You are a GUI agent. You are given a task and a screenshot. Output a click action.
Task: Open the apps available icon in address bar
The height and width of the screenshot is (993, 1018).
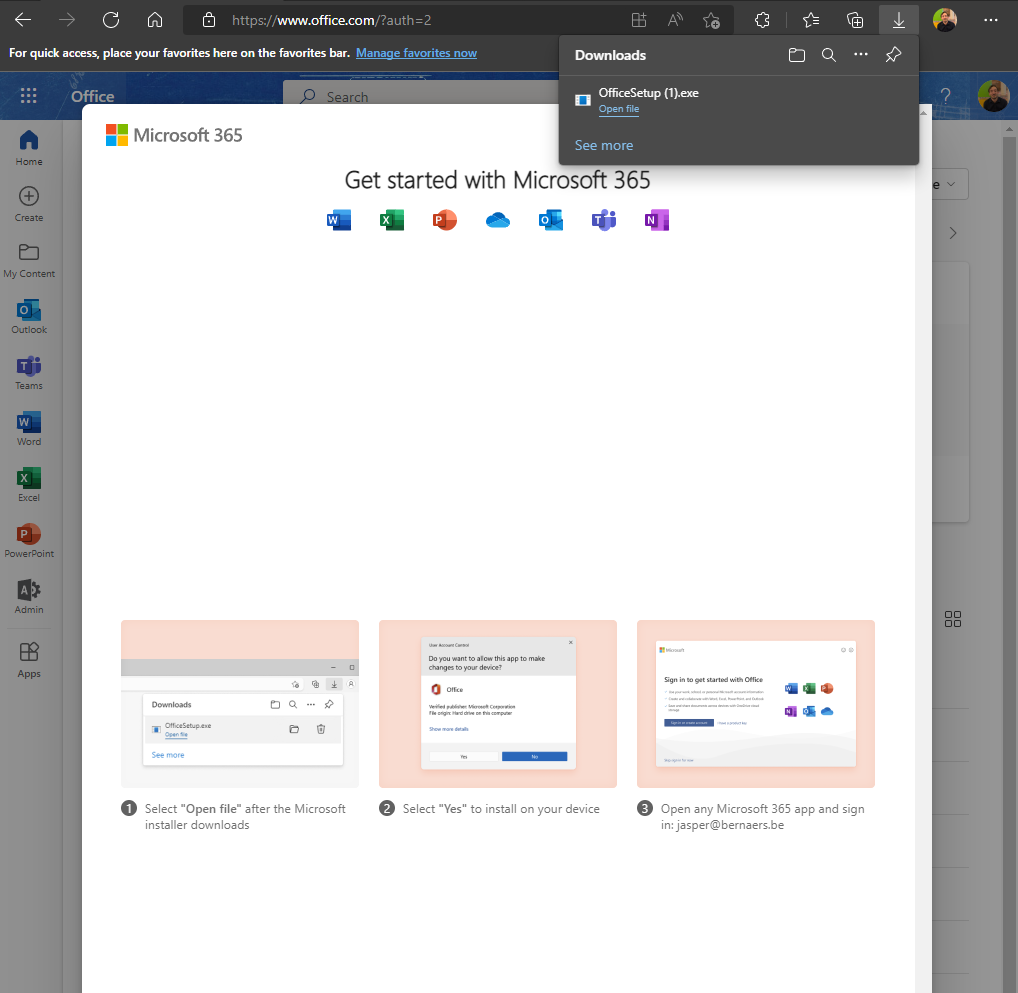coord(639,20)
